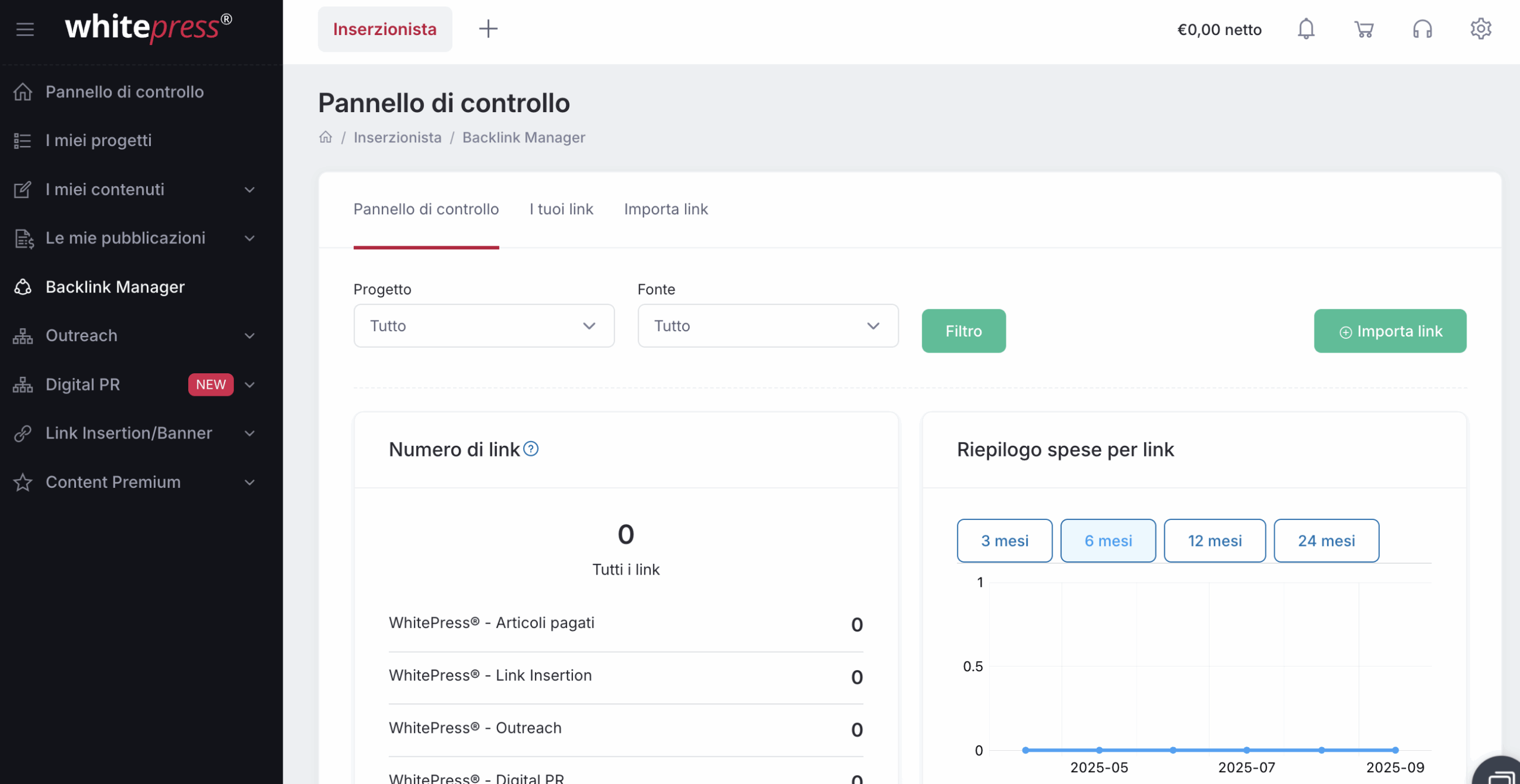Select the 3 mesi time range
This screenshot has width=1520, height=784.
point(1004,541)
